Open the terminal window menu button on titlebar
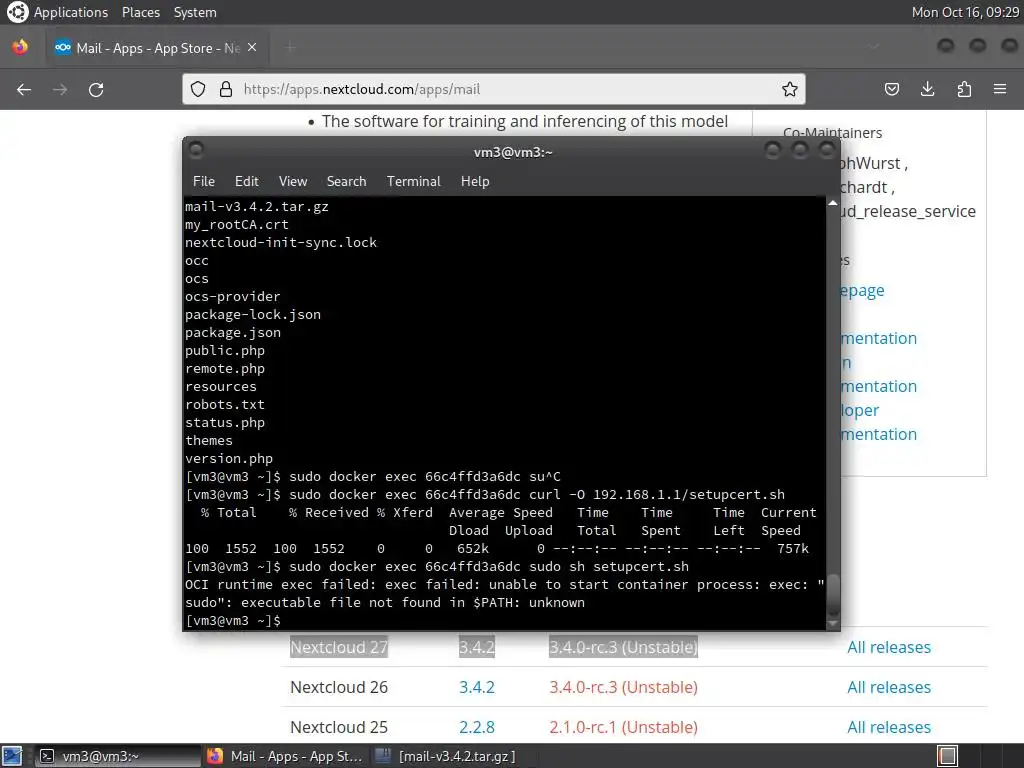Viewport: 1024px width, 768px height. pyautogui.click(x=196, y=150)
